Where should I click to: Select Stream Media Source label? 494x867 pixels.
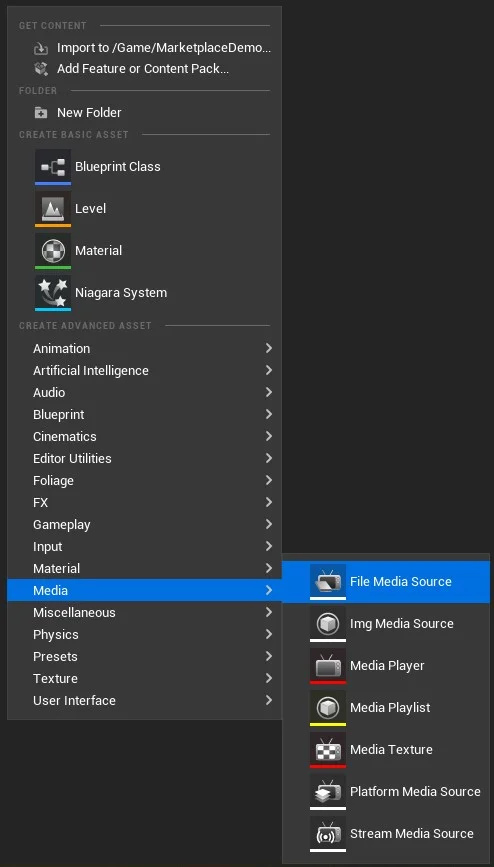[412, 834]
